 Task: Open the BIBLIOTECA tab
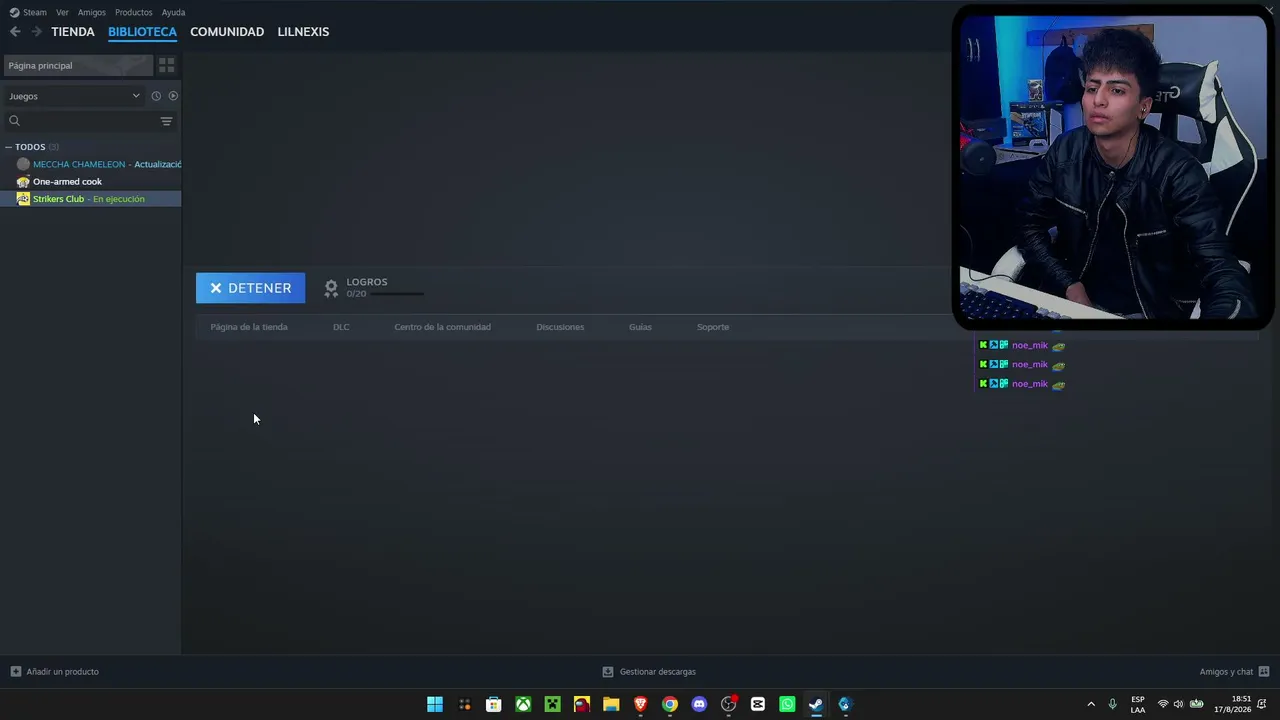pos(142,32)
